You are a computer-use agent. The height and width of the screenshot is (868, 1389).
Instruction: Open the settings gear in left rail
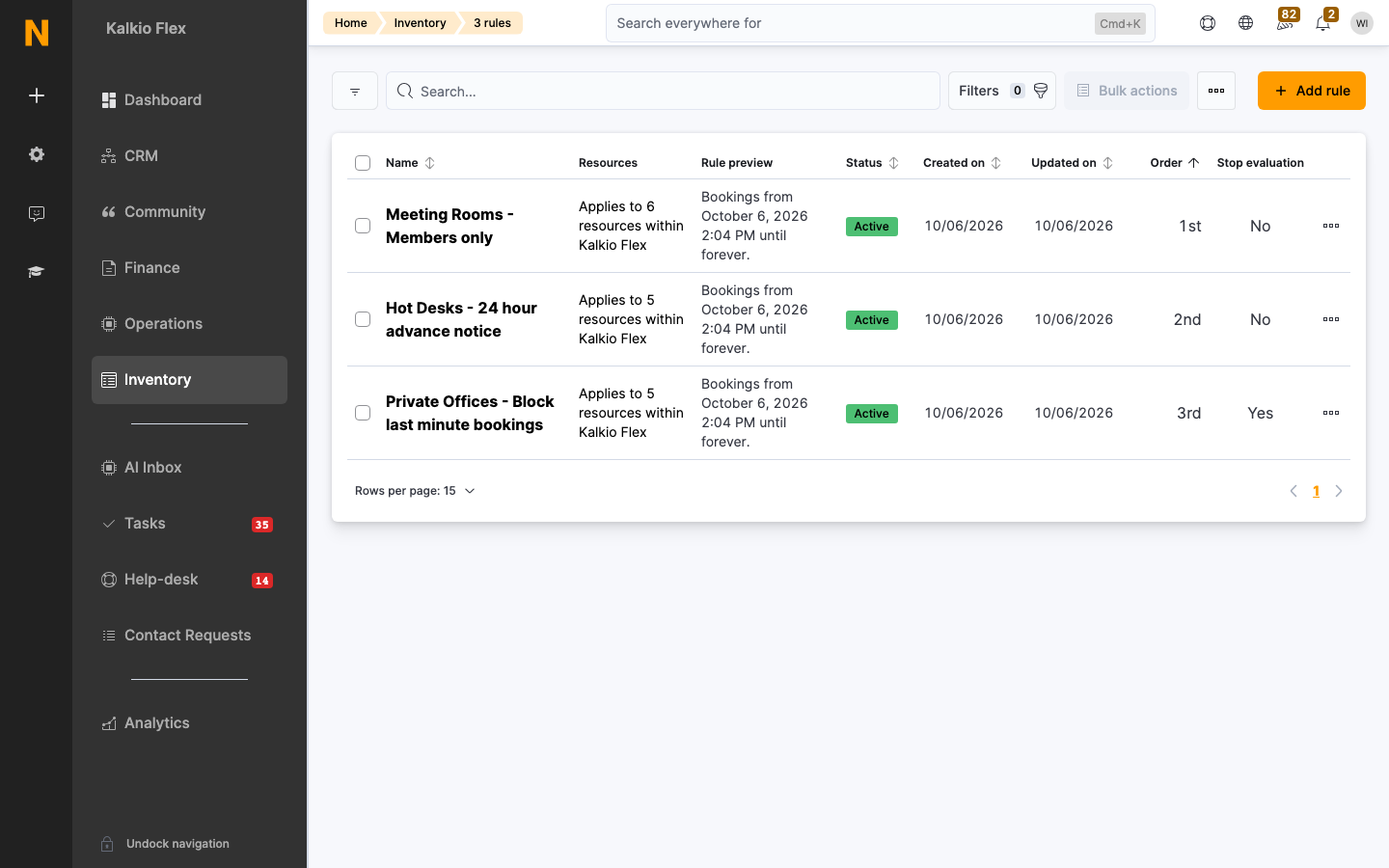click(37, 154)
